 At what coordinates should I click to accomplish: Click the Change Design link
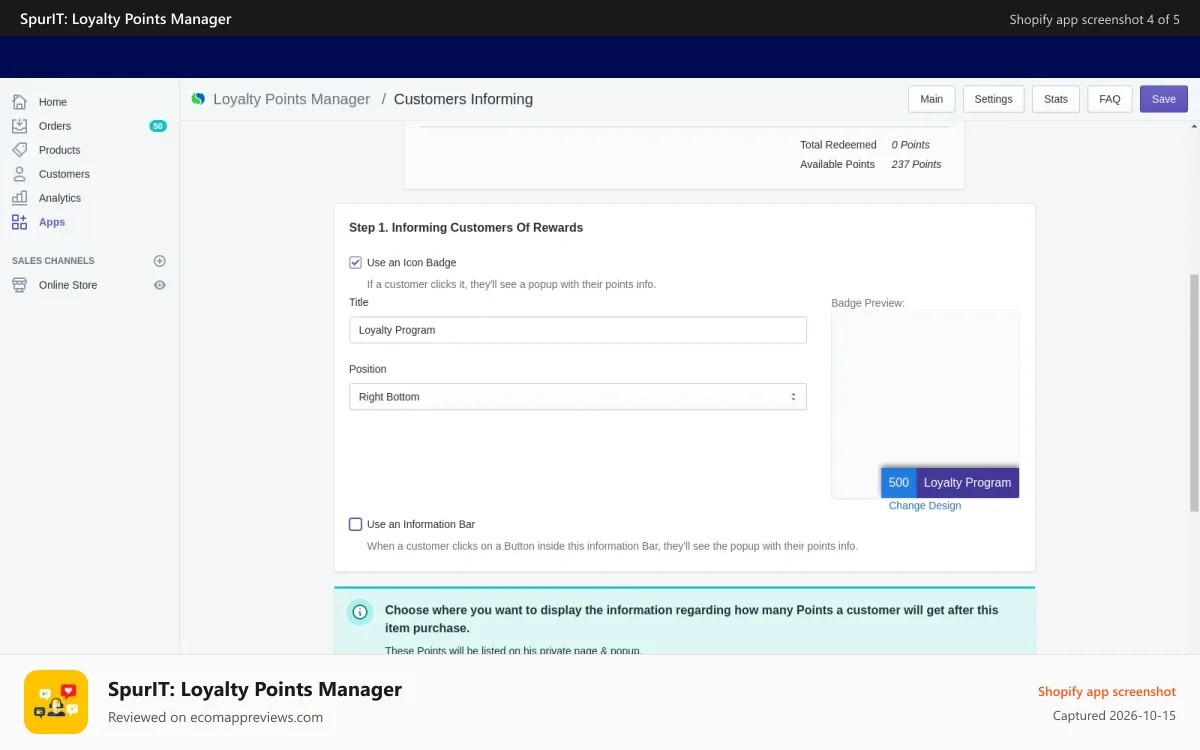(x=925, y=506)
